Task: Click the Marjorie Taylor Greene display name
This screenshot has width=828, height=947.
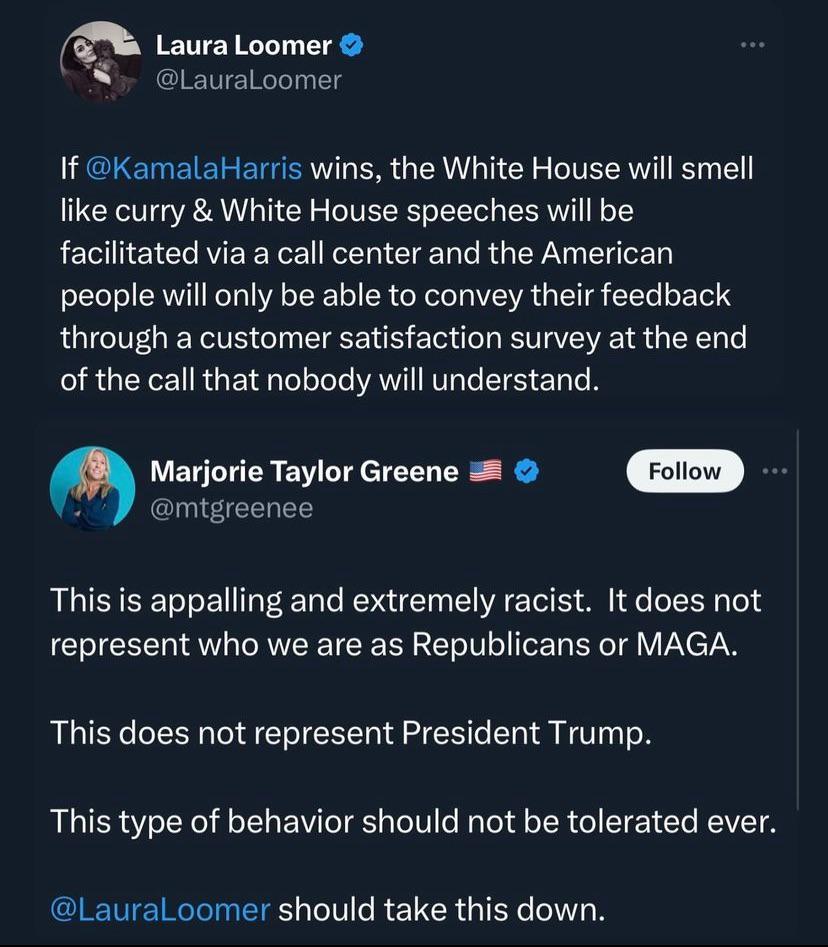Action: (x=304, y=471)
